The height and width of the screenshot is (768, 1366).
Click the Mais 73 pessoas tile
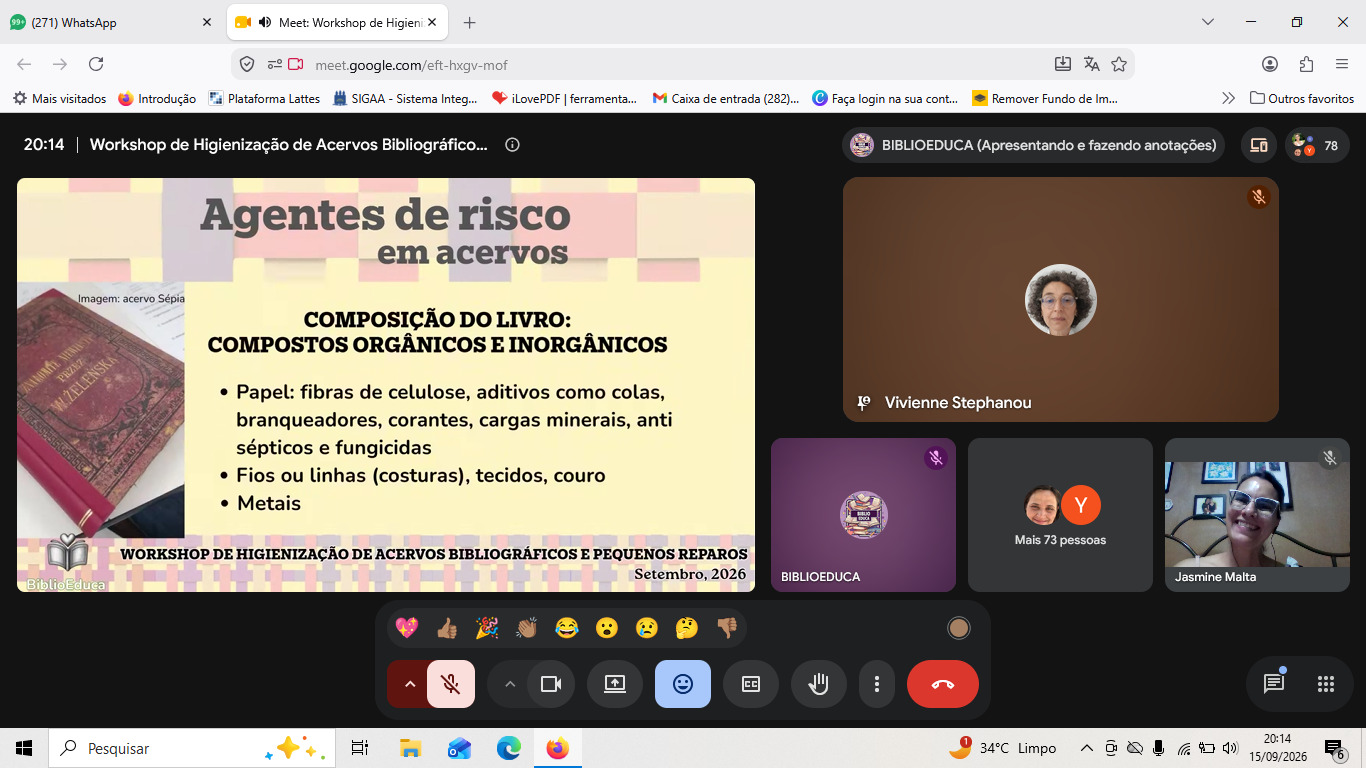pos(1060,515)
